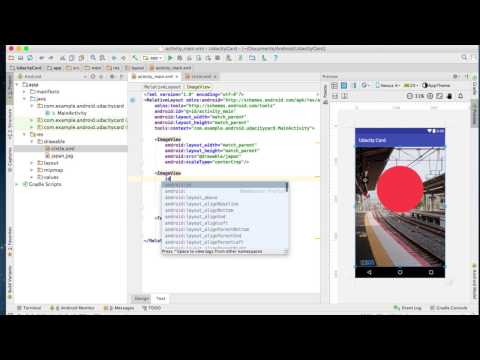Click the Synchronize icon in toolbar
Screen dimensions: 480x360
click(x=30, y=58)
